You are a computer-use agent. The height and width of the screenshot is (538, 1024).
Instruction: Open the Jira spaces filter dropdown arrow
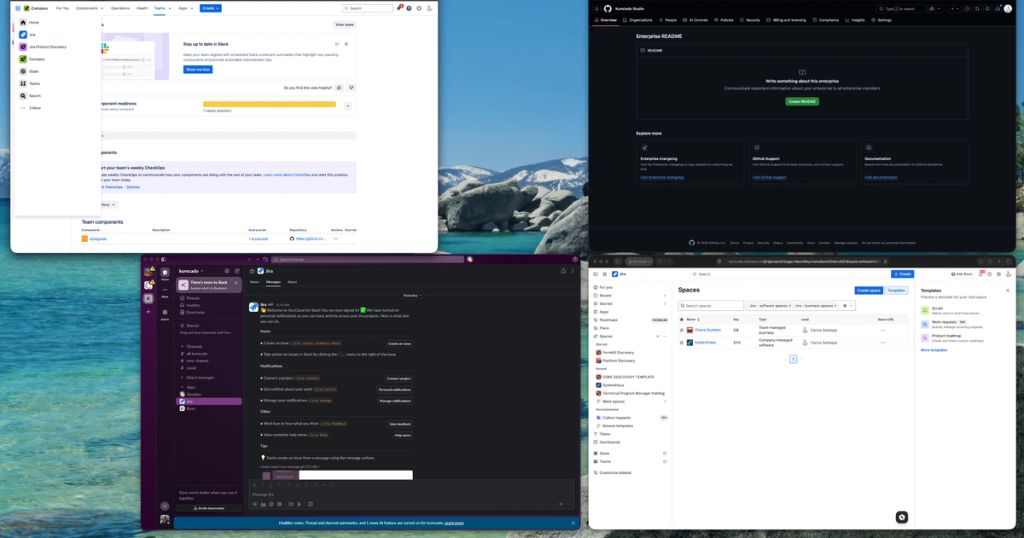851,306
